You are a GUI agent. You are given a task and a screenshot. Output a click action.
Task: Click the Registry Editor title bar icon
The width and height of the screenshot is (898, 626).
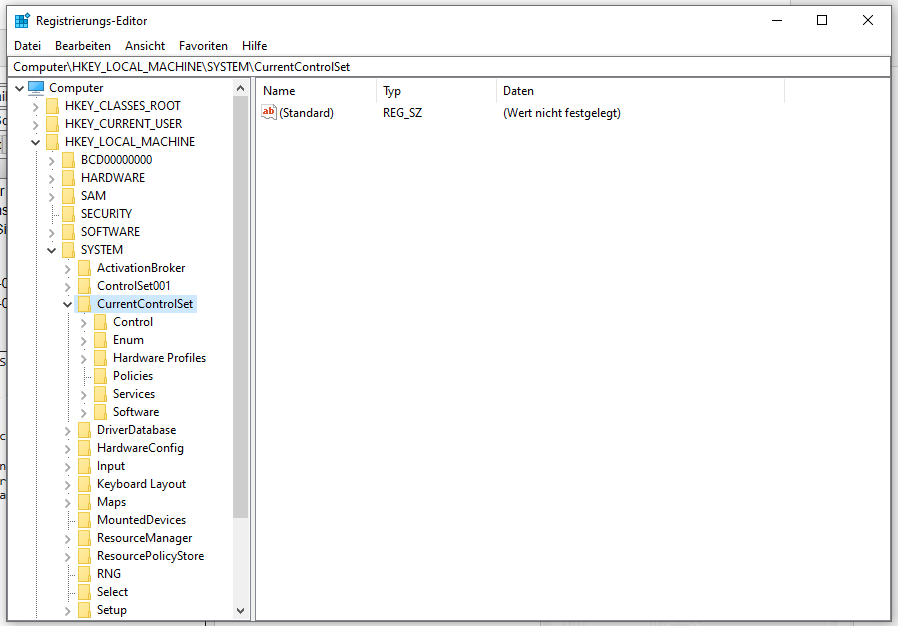pos(22,21)
